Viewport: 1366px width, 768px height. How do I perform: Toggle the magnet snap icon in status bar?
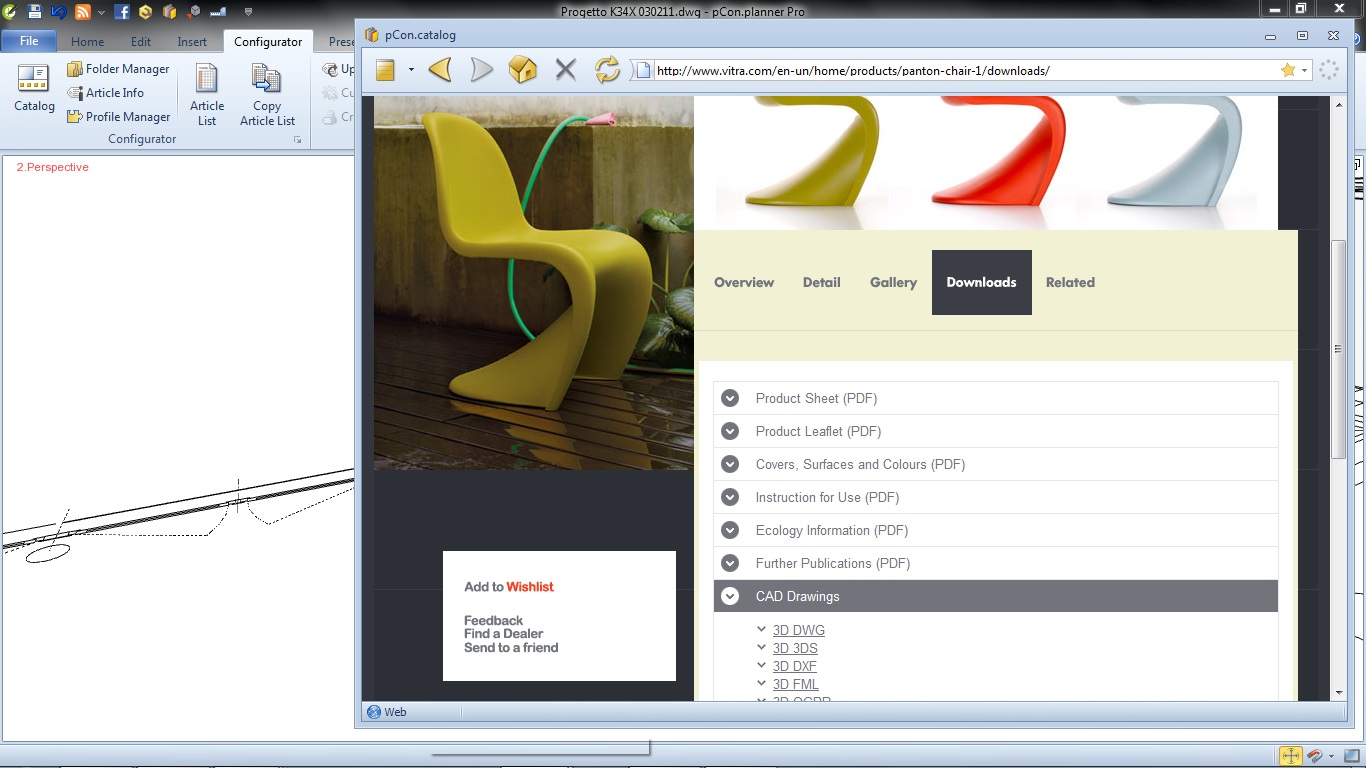click(x=1315, y=756)
